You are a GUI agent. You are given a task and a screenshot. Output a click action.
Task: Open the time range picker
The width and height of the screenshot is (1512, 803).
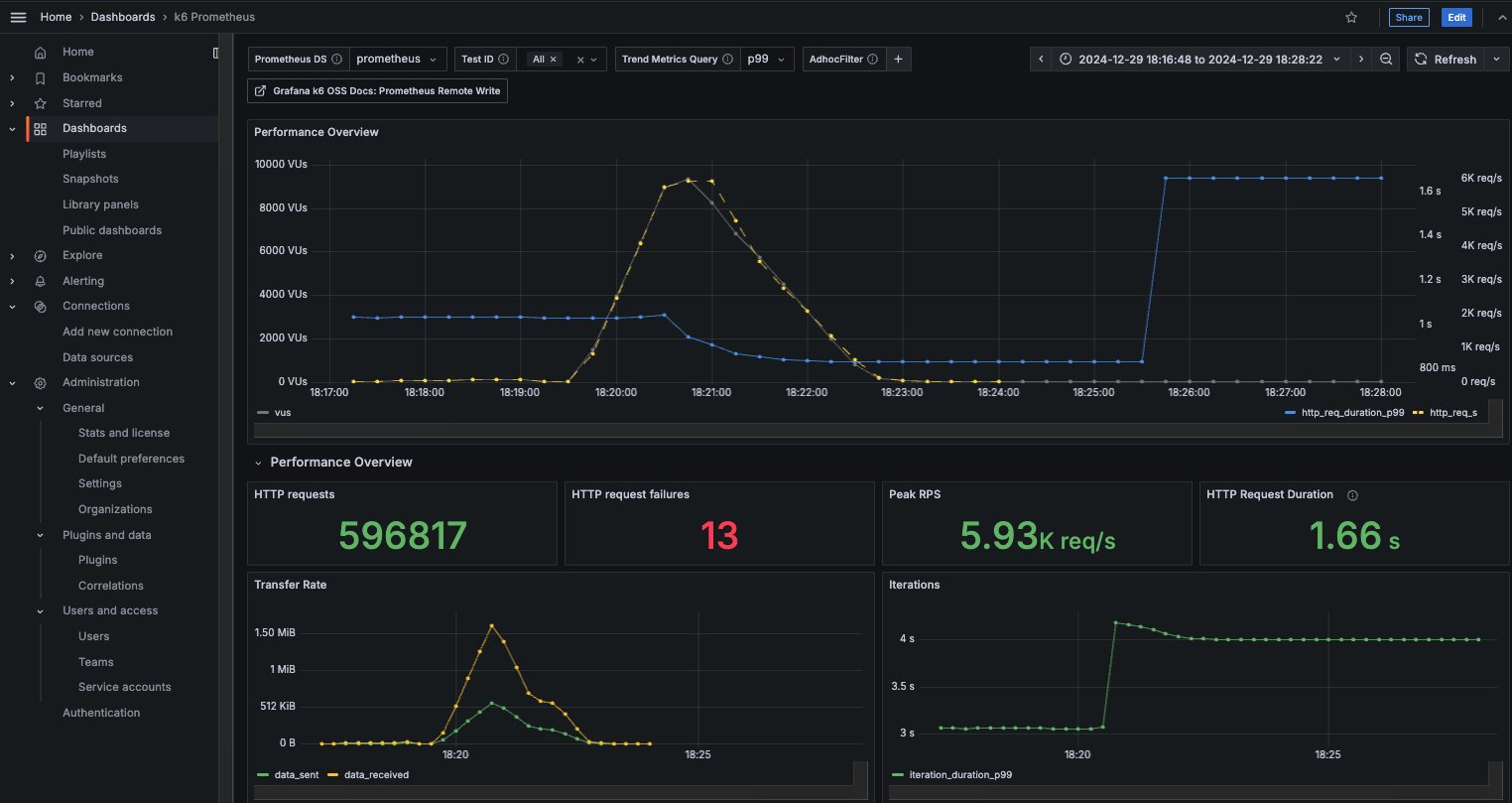(x=1198, y=60)
